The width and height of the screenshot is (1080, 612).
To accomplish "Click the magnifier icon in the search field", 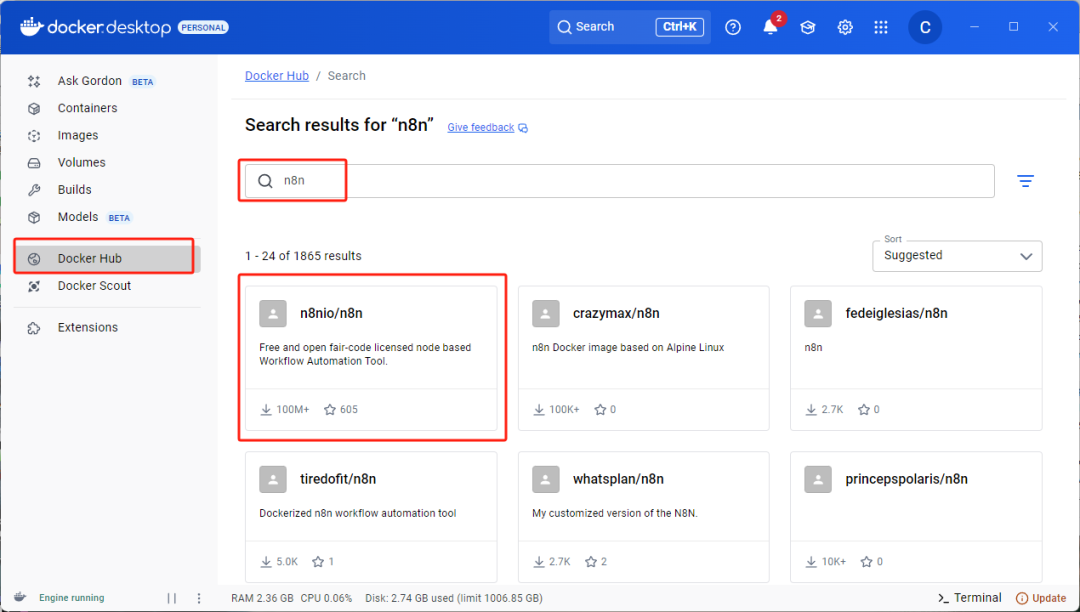I will [x=265, y=181].
